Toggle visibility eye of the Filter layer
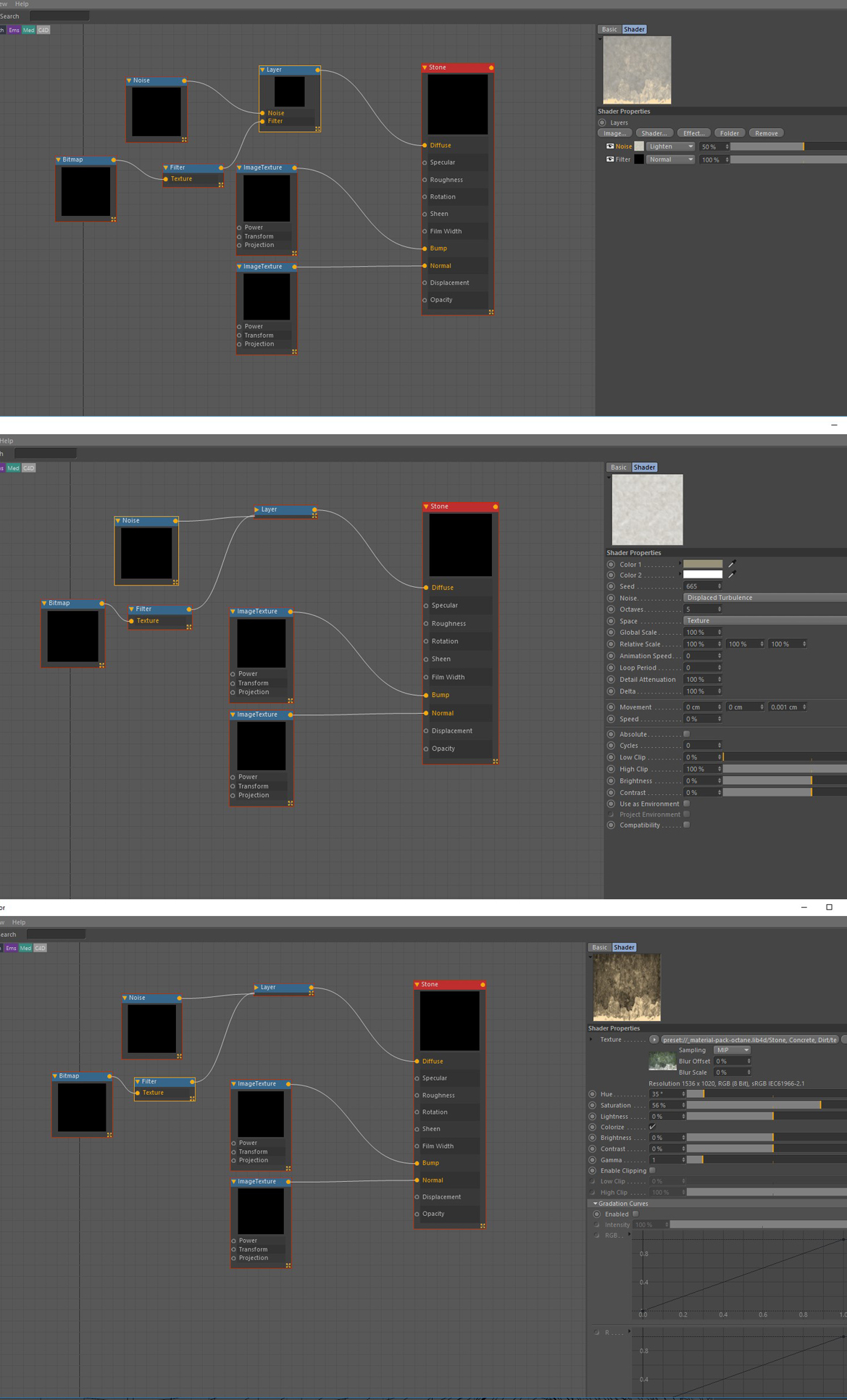The height and width of the screenshot is (1400, 847). pos(610,159)
